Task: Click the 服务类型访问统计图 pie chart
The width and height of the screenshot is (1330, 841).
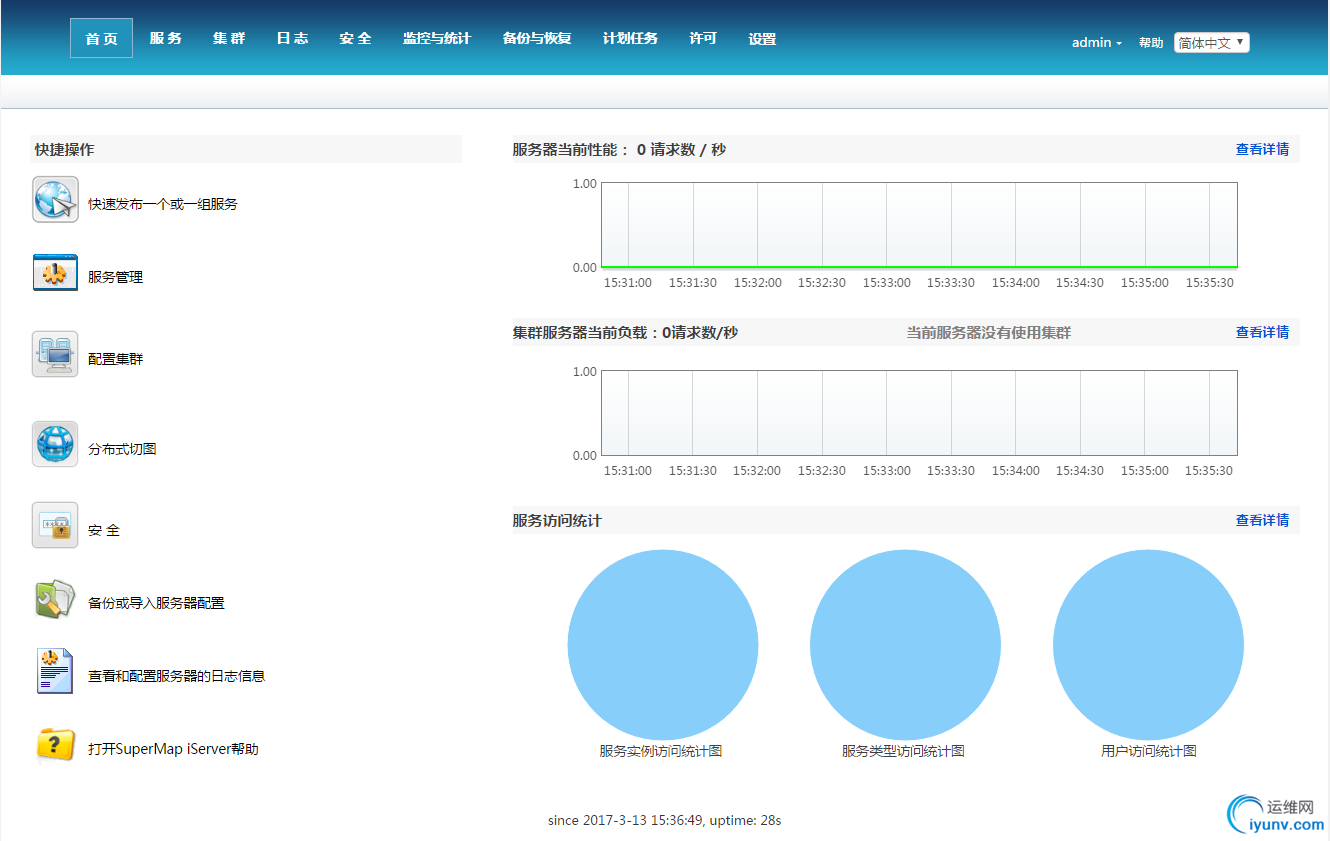Action: (x=905, y=645)
